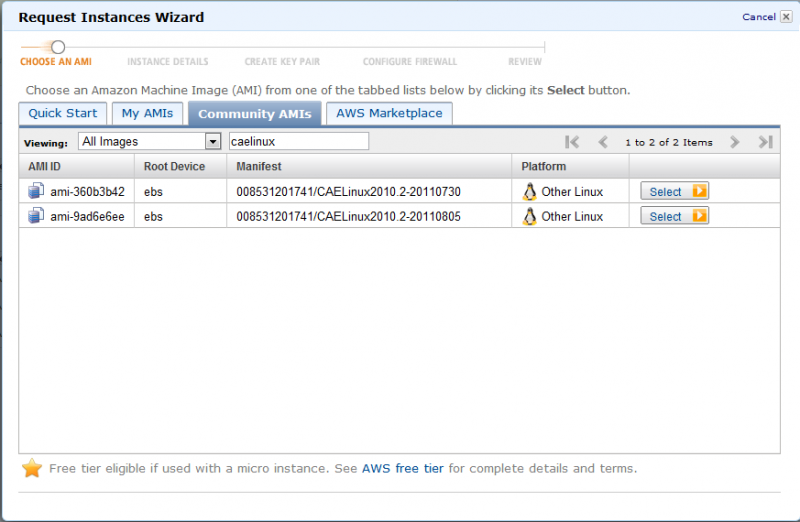Click Other Linux in the ami-9ad6e6ee row
Screen dimensions: 800x522
pyautogui.click(x=572, y=216)
